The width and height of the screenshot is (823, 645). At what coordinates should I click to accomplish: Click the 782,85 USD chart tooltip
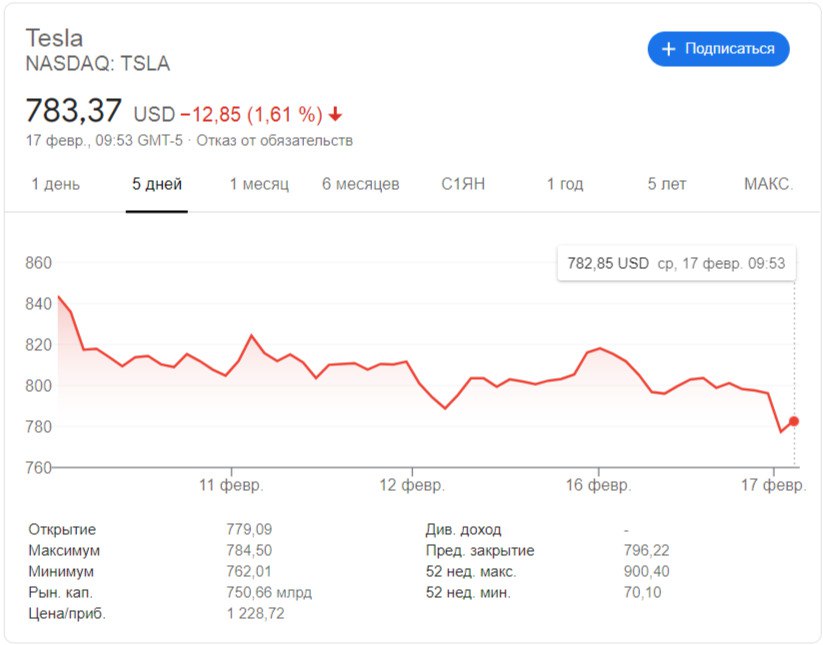[x=677, y=263]
